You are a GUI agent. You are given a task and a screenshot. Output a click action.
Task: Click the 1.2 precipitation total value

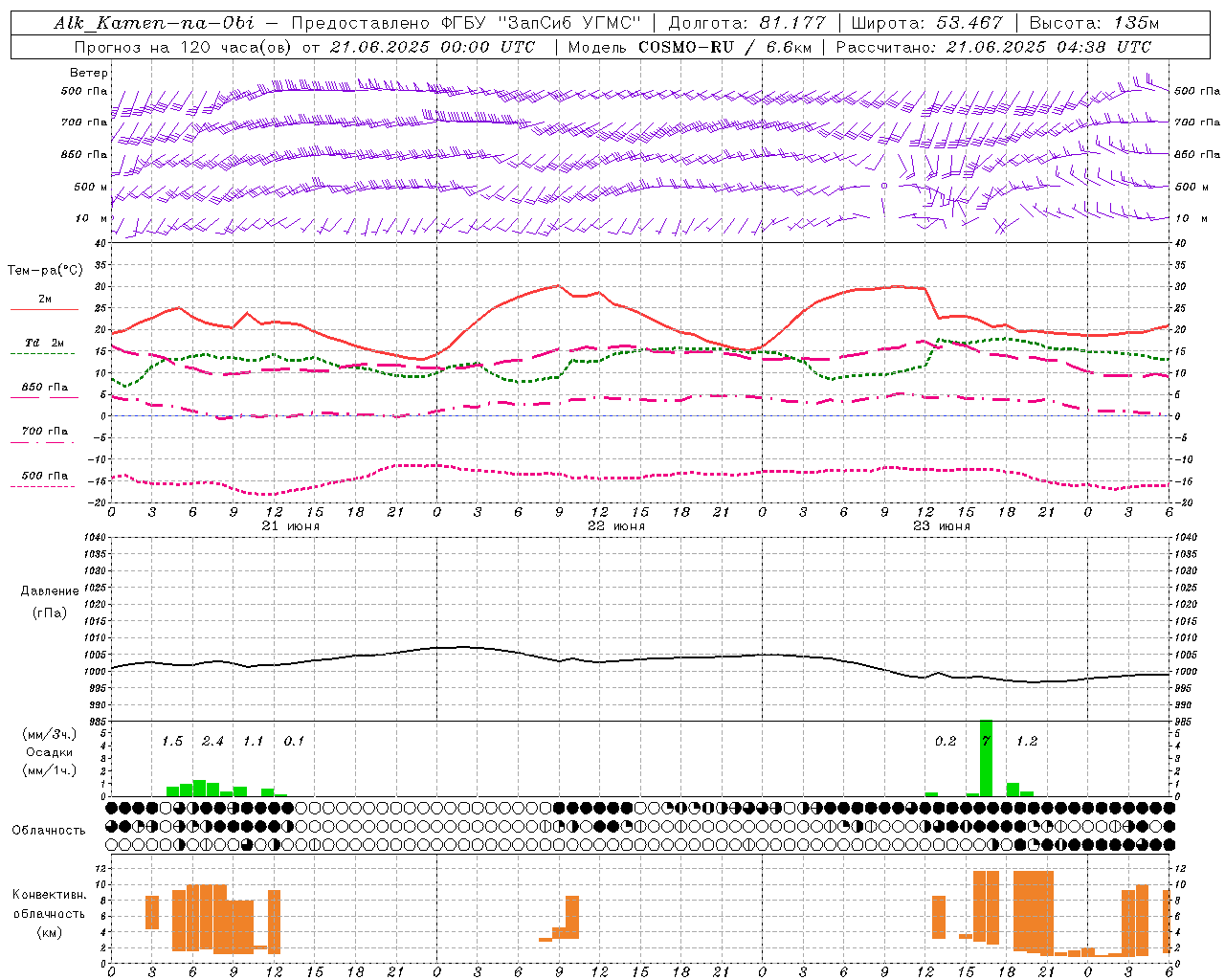[x=1027, y=742]
